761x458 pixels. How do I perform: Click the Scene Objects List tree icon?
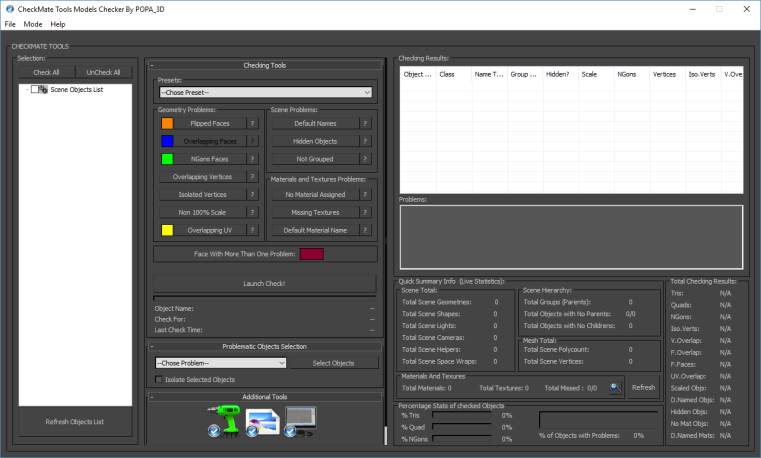tap(44, 89)
